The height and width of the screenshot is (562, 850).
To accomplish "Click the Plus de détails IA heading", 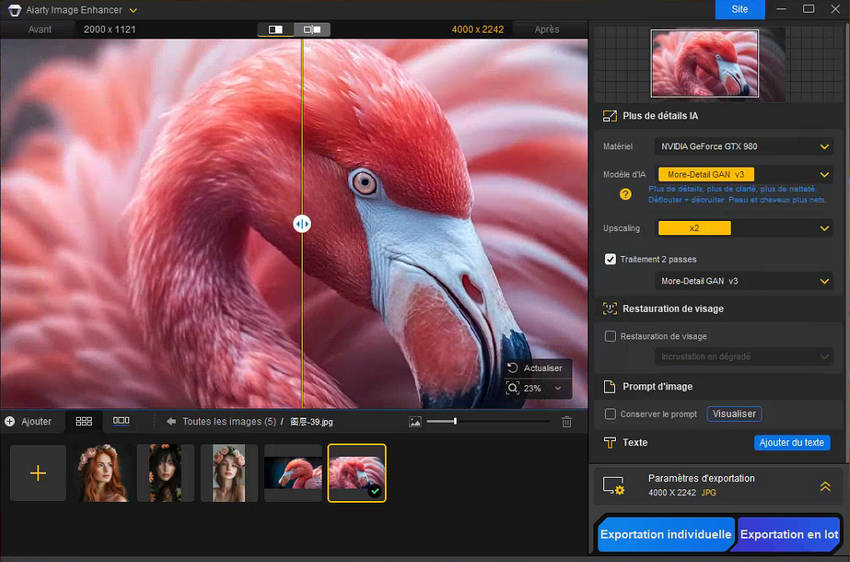I will click(x=660, y=115).
